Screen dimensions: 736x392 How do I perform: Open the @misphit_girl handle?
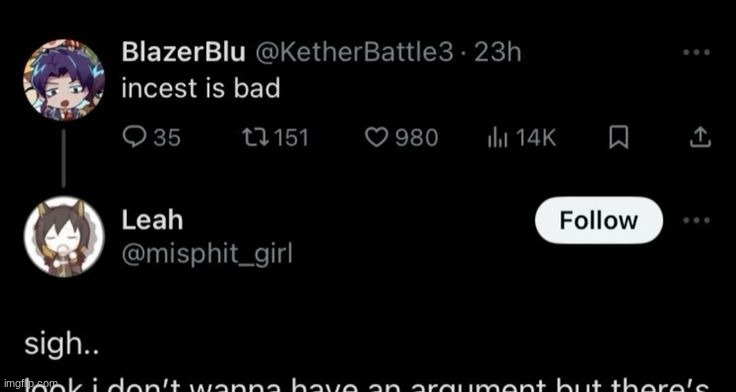[207, 255]
